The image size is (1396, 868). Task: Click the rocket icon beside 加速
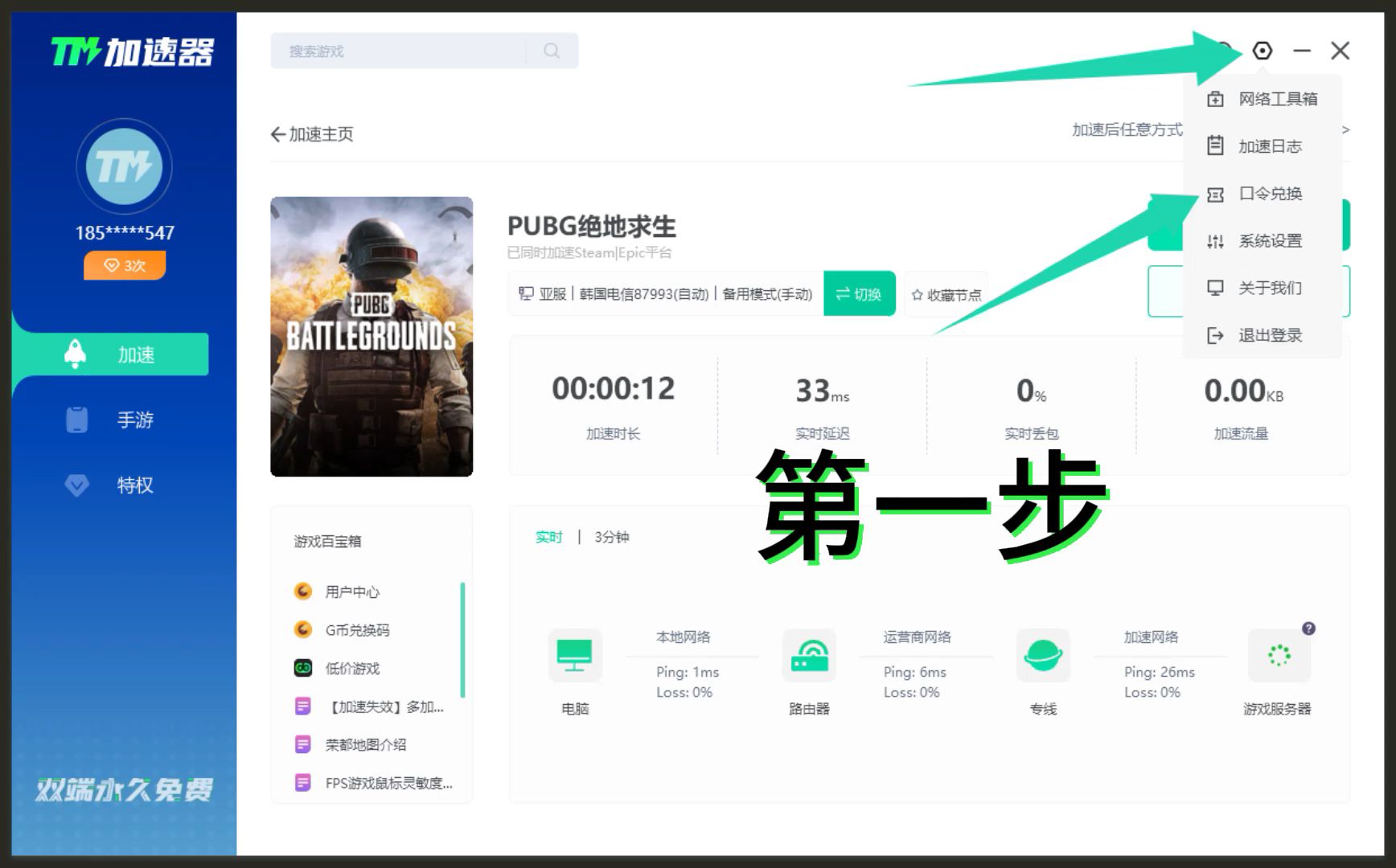pyautogui.click(x=75, y=354)
